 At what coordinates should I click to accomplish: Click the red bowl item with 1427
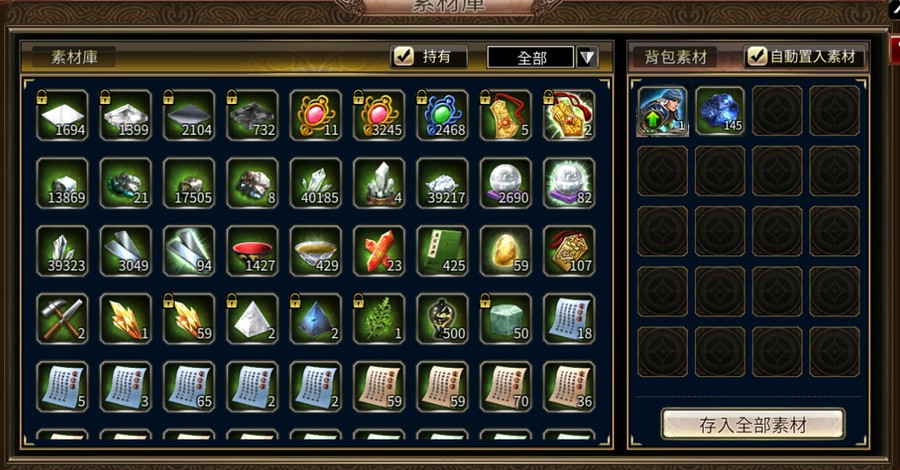point(252,251)
